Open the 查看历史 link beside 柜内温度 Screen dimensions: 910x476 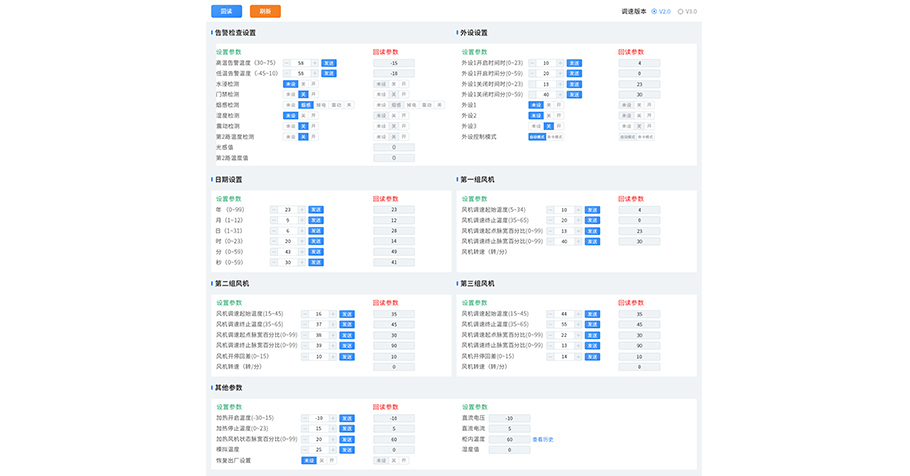[x=543, y=439]
